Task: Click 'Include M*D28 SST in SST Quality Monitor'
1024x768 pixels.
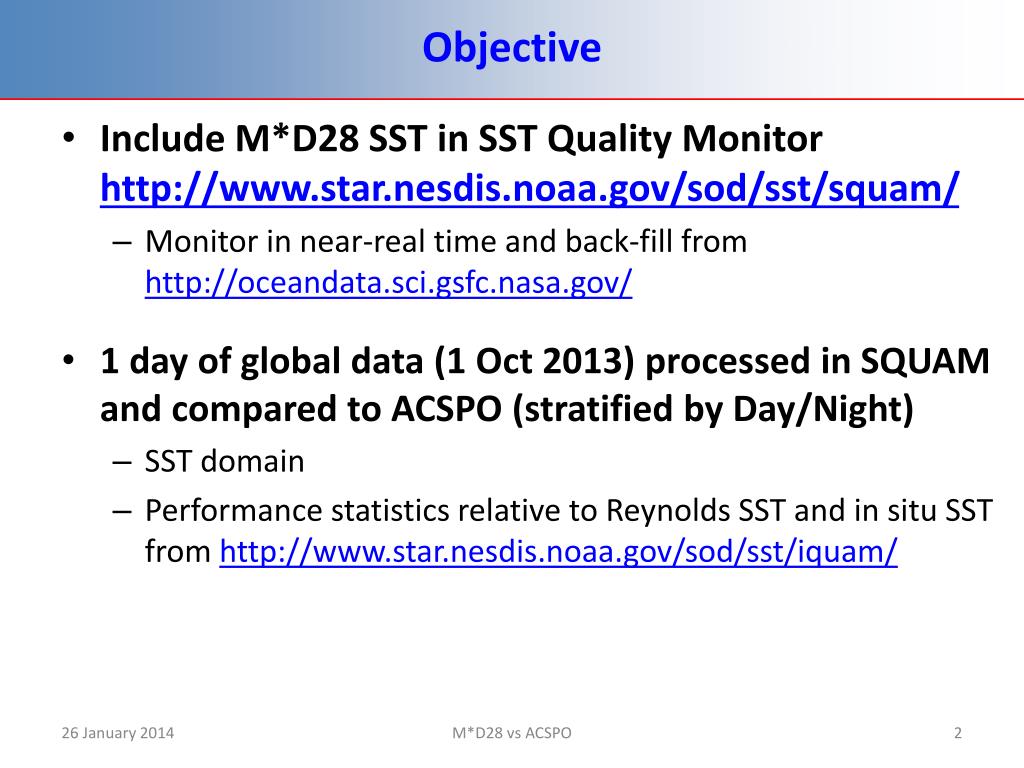Action: [x=461, y=138]
